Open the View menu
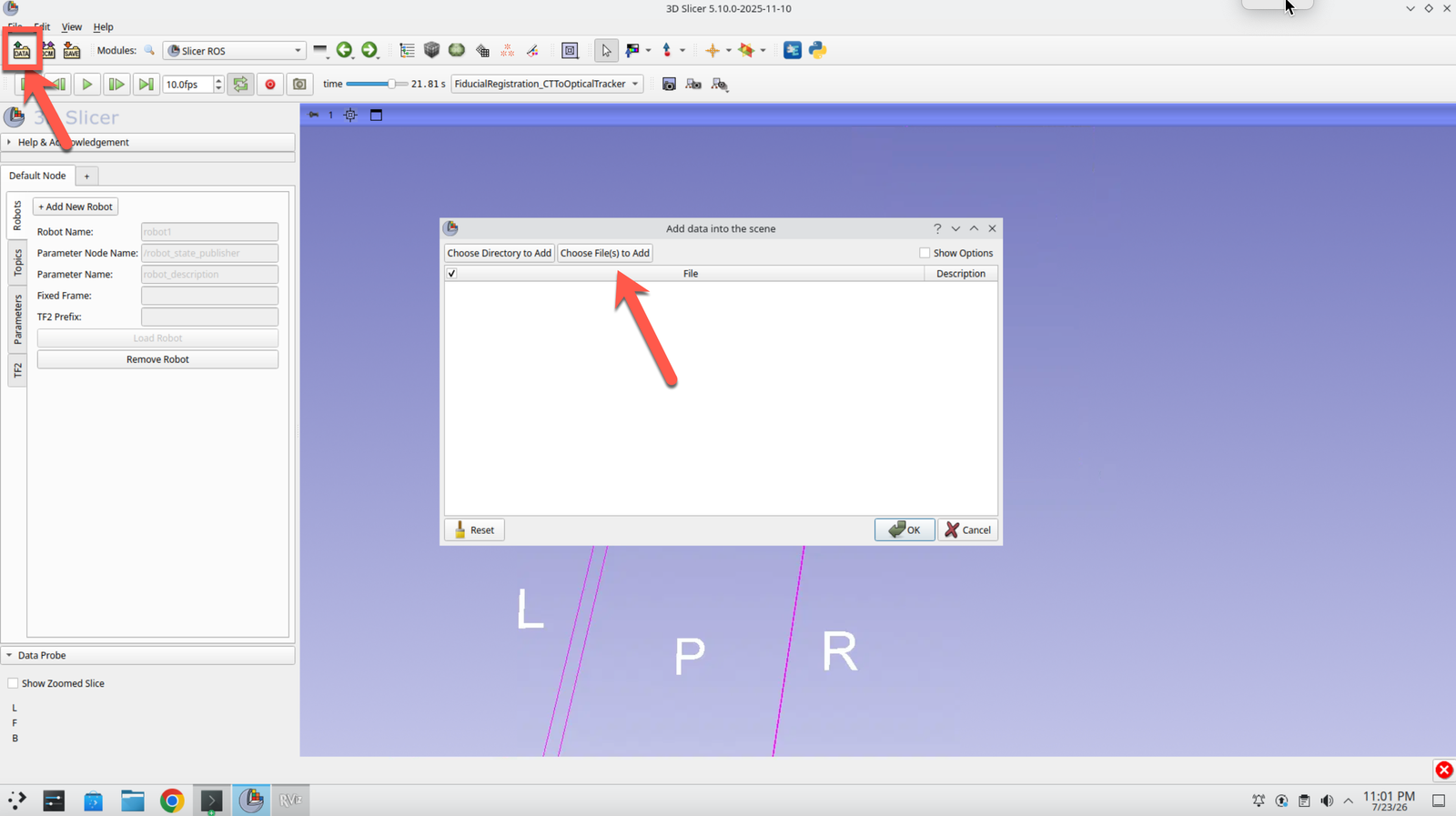 click(72, 26)
